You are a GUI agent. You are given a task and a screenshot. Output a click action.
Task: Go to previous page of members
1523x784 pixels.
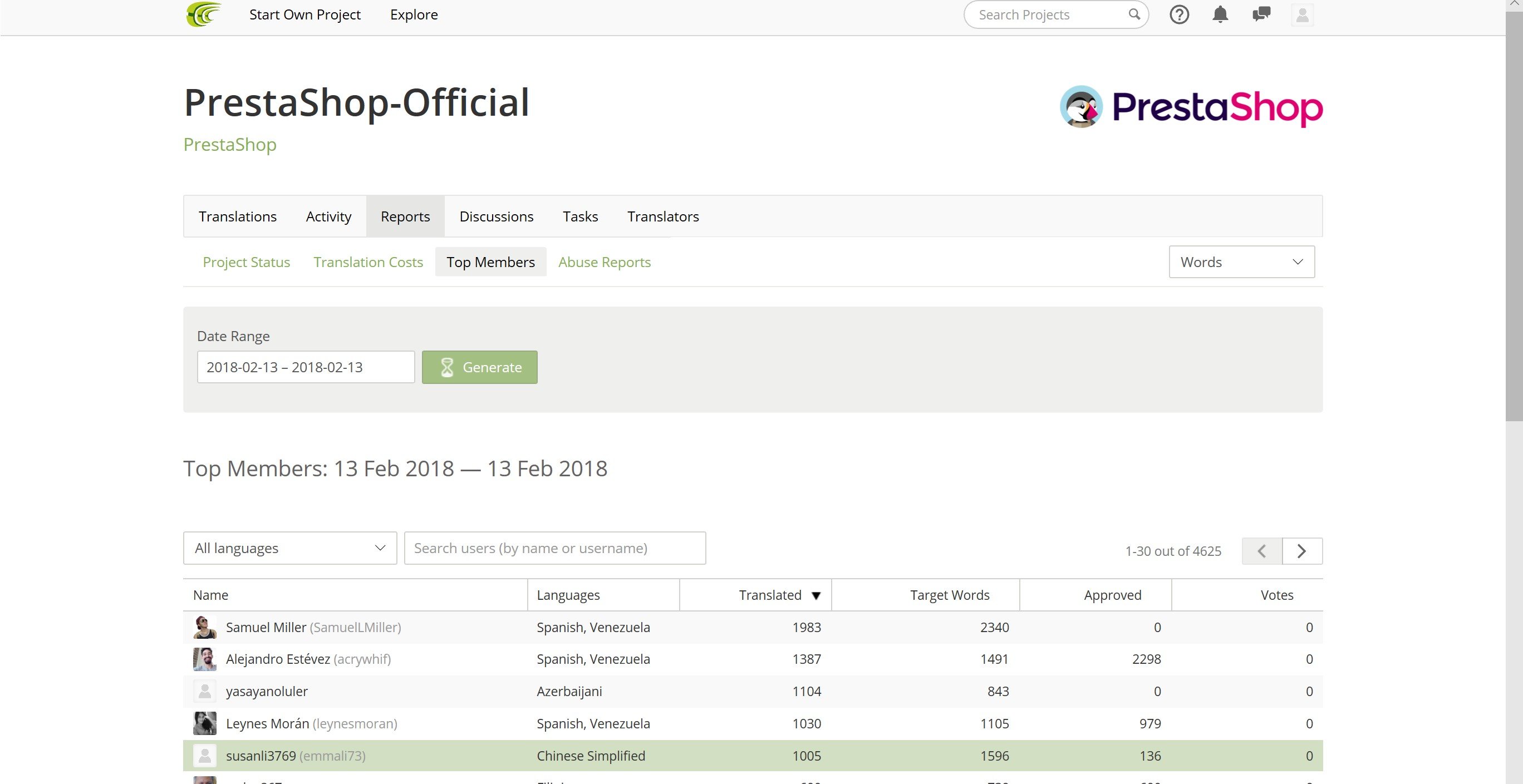coord(1262,551)
